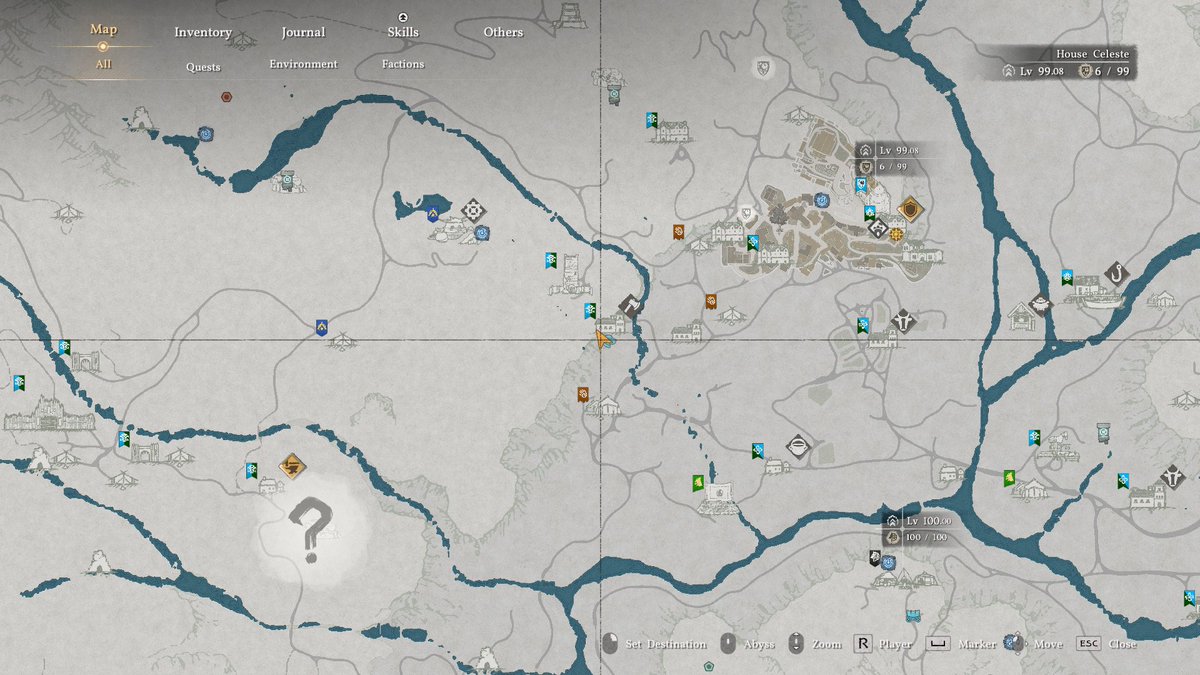Screen dimensions: 1200x675
Task: Select the orange banner west of the city
Action: tap(679, 233)
